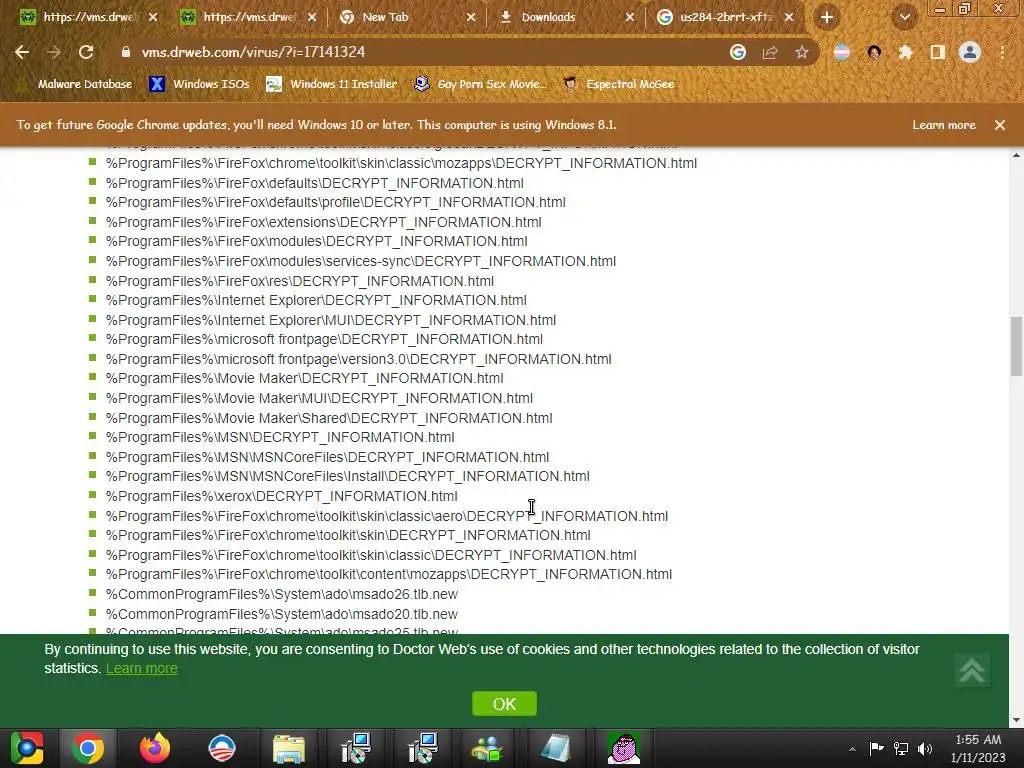Viewport: 1024px width, 768px height.
Task: Open Espectral McGee bookmark
Action: tap(618, 84)
